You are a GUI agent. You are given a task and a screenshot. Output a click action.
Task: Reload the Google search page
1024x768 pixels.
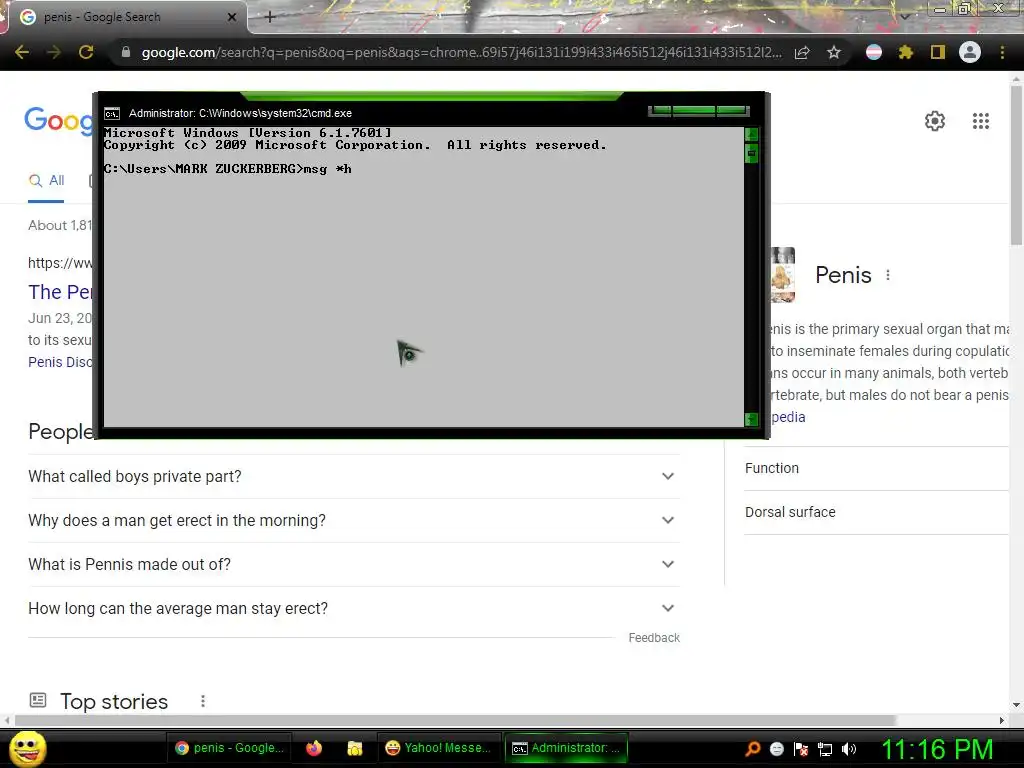(86, 52)
